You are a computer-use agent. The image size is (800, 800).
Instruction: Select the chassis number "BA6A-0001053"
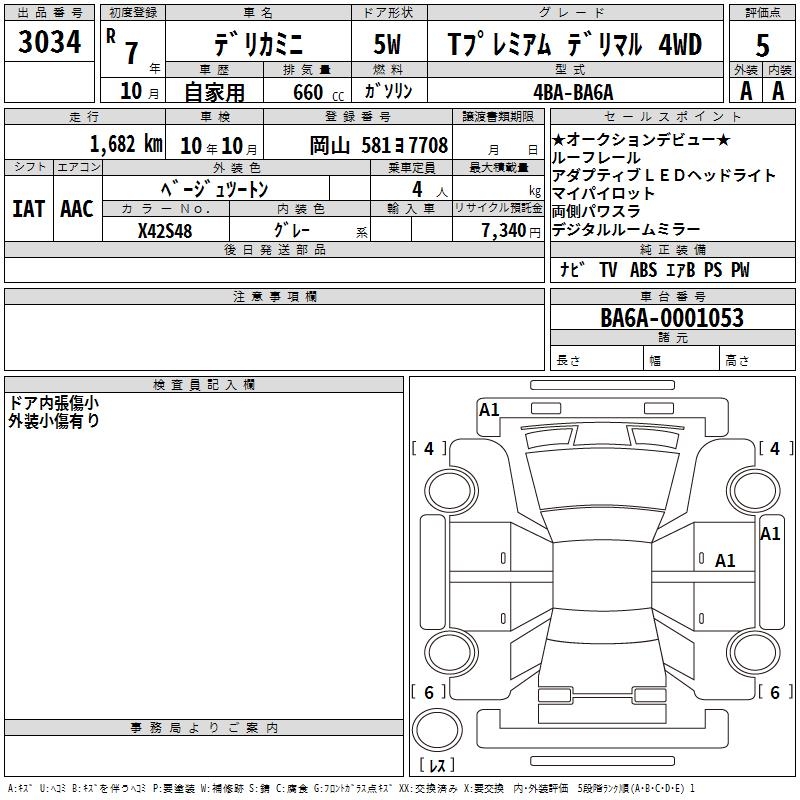[x=672, y=318]
